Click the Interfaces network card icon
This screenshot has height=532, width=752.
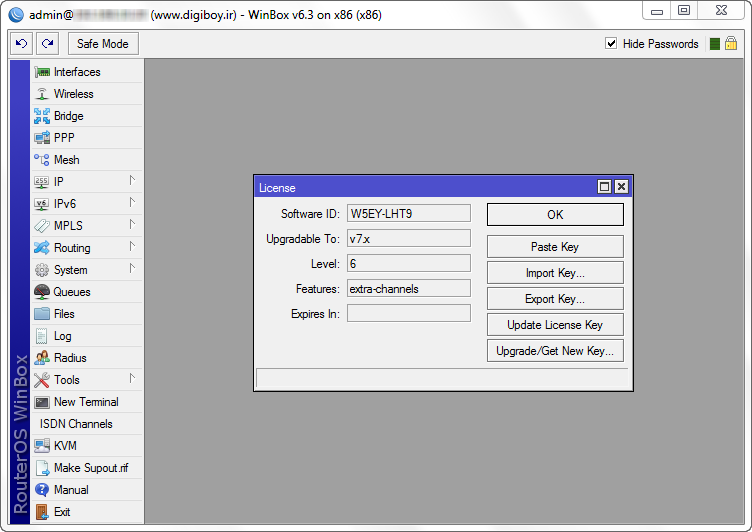click(x=42, y=72)
